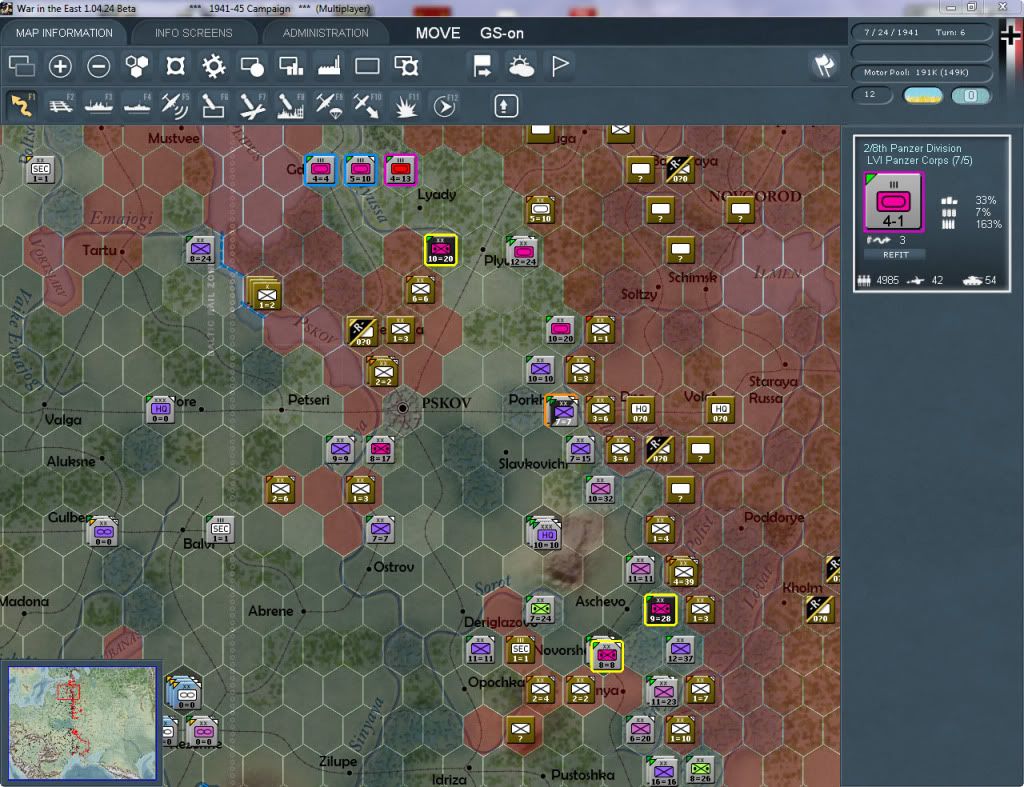Select the Soviet 4=39 unit

[683, 573]
